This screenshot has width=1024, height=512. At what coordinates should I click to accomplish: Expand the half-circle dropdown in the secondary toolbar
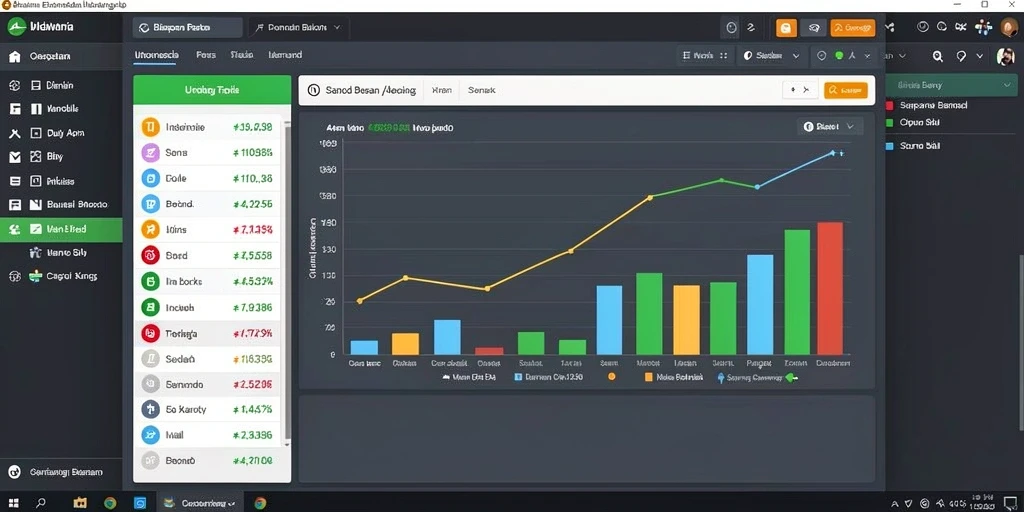pos(771,56)
